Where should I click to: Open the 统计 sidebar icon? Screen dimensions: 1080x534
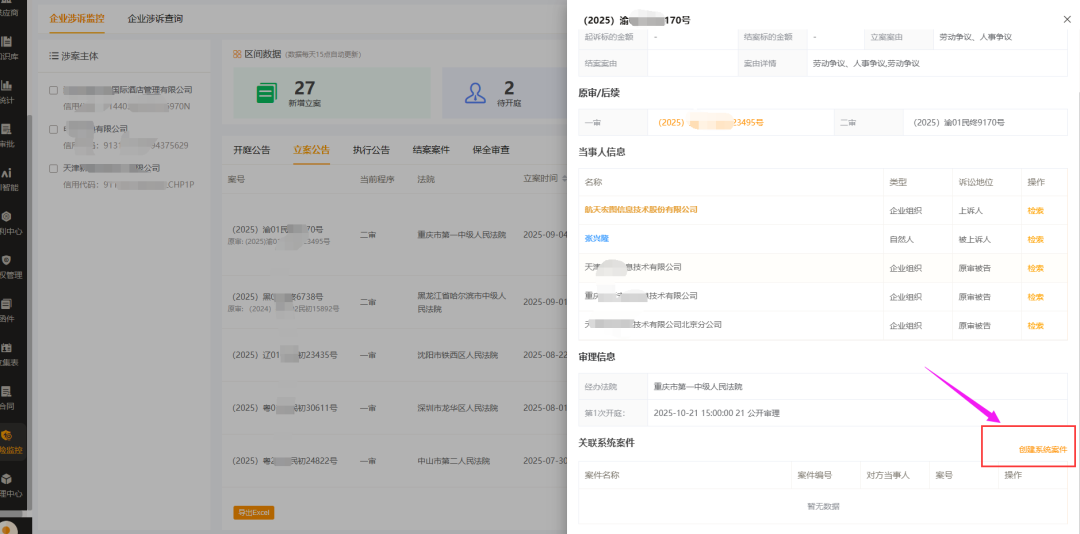(x=6, y=85)
